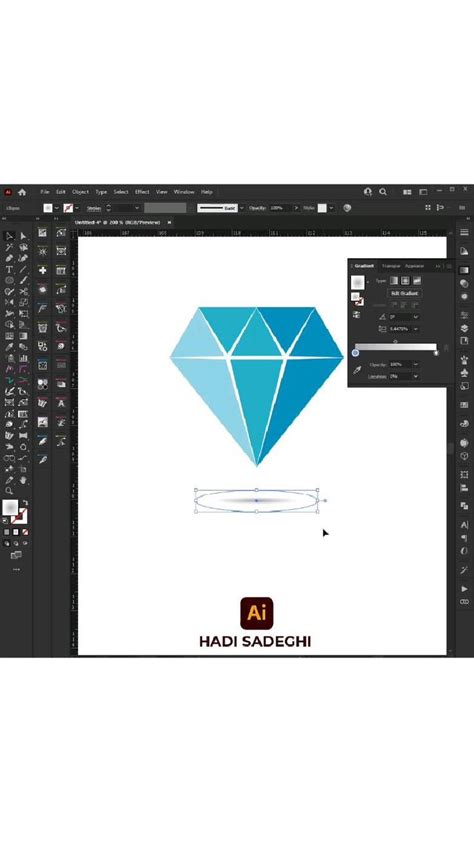
Task: Click the letter A plugin icon
Action: coord(61,403)
